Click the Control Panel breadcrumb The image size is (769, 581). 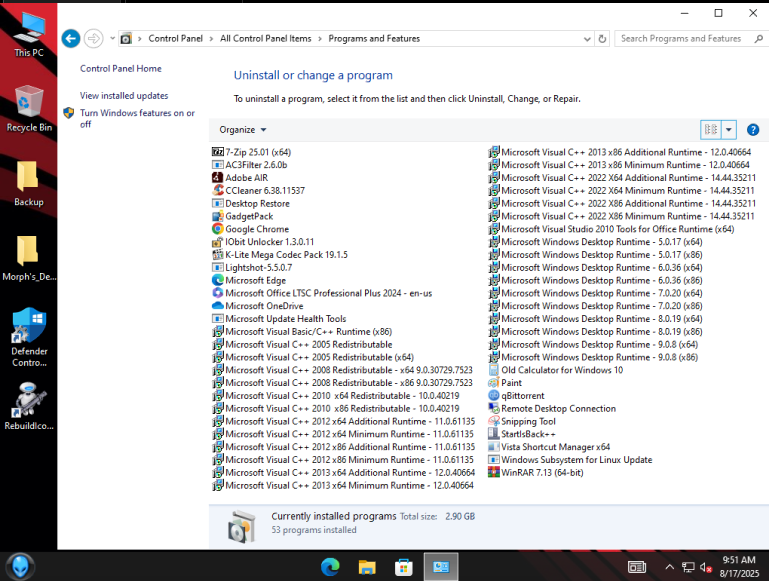[175, 38]
